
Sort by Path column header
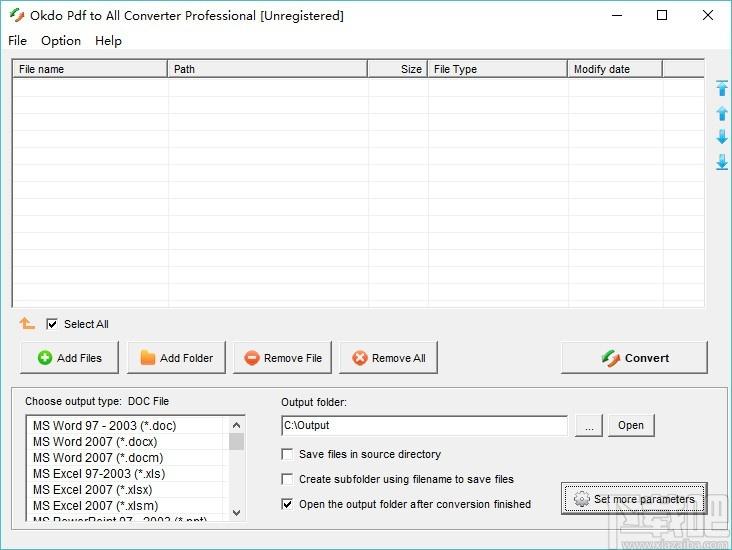267,69
